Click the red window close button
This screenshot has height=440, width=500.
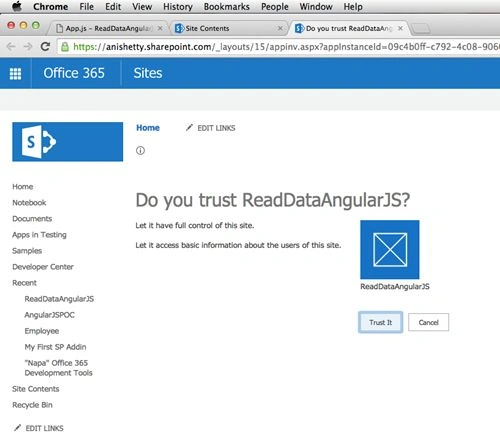pos(11,25)
